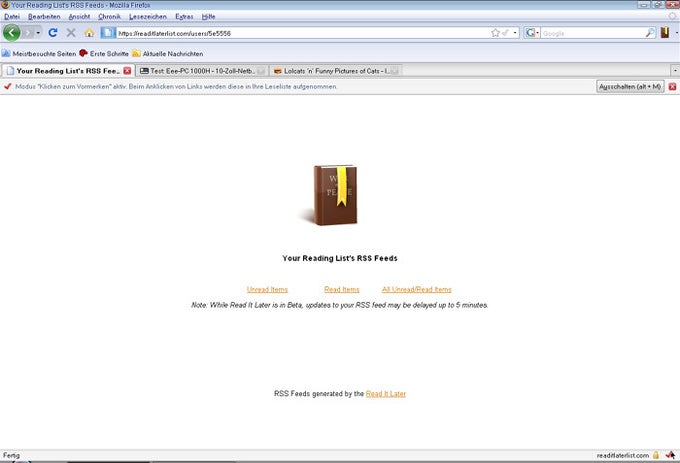Click the address bar URL field
Viewport: 680px width, 463px height.
tap(303, 33)
